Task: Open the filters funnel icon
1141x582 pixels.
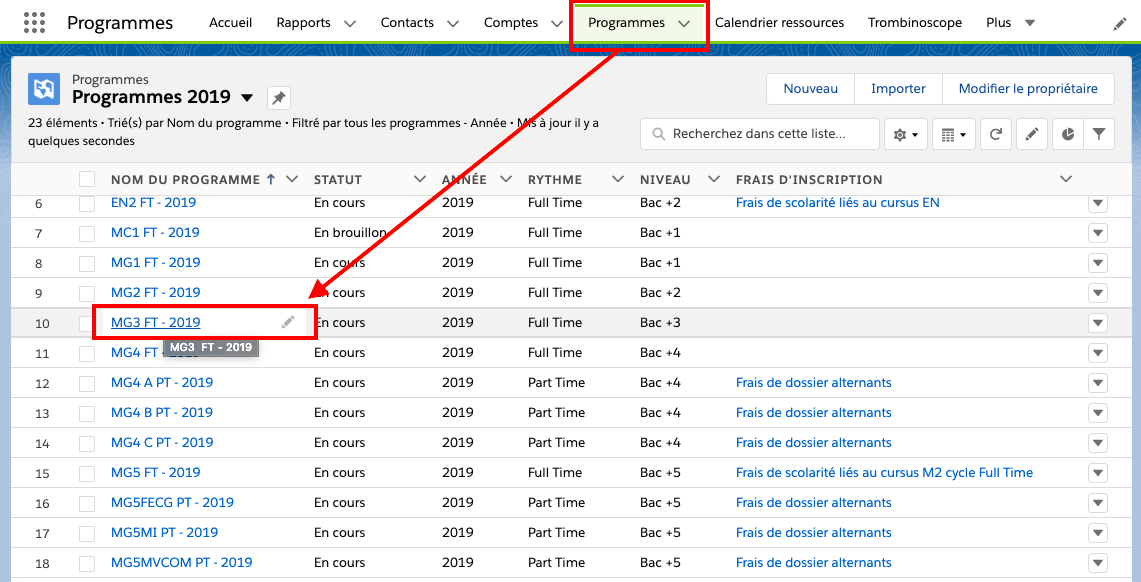Action: [1099, 134]
